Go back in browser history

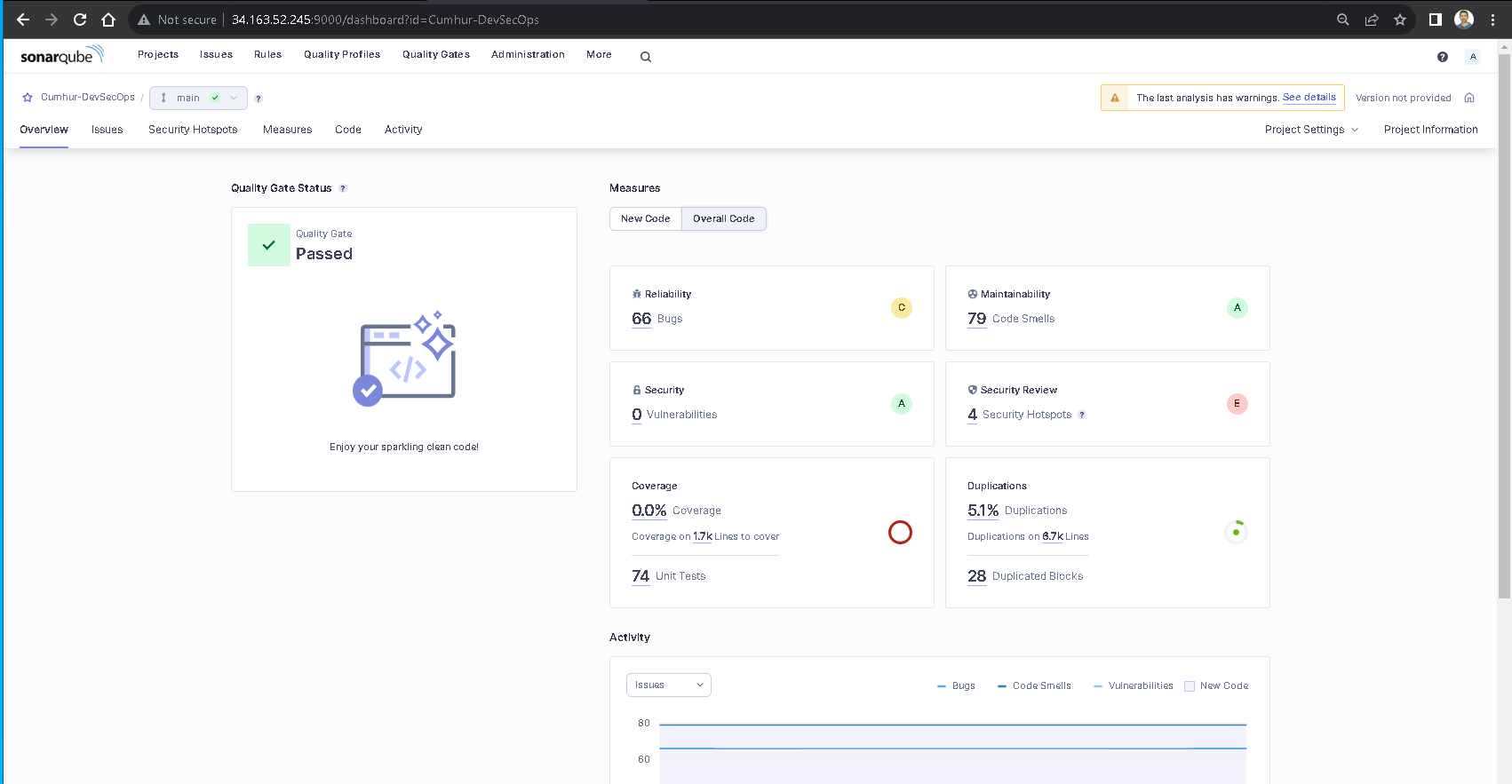click(x=23, y=20)
